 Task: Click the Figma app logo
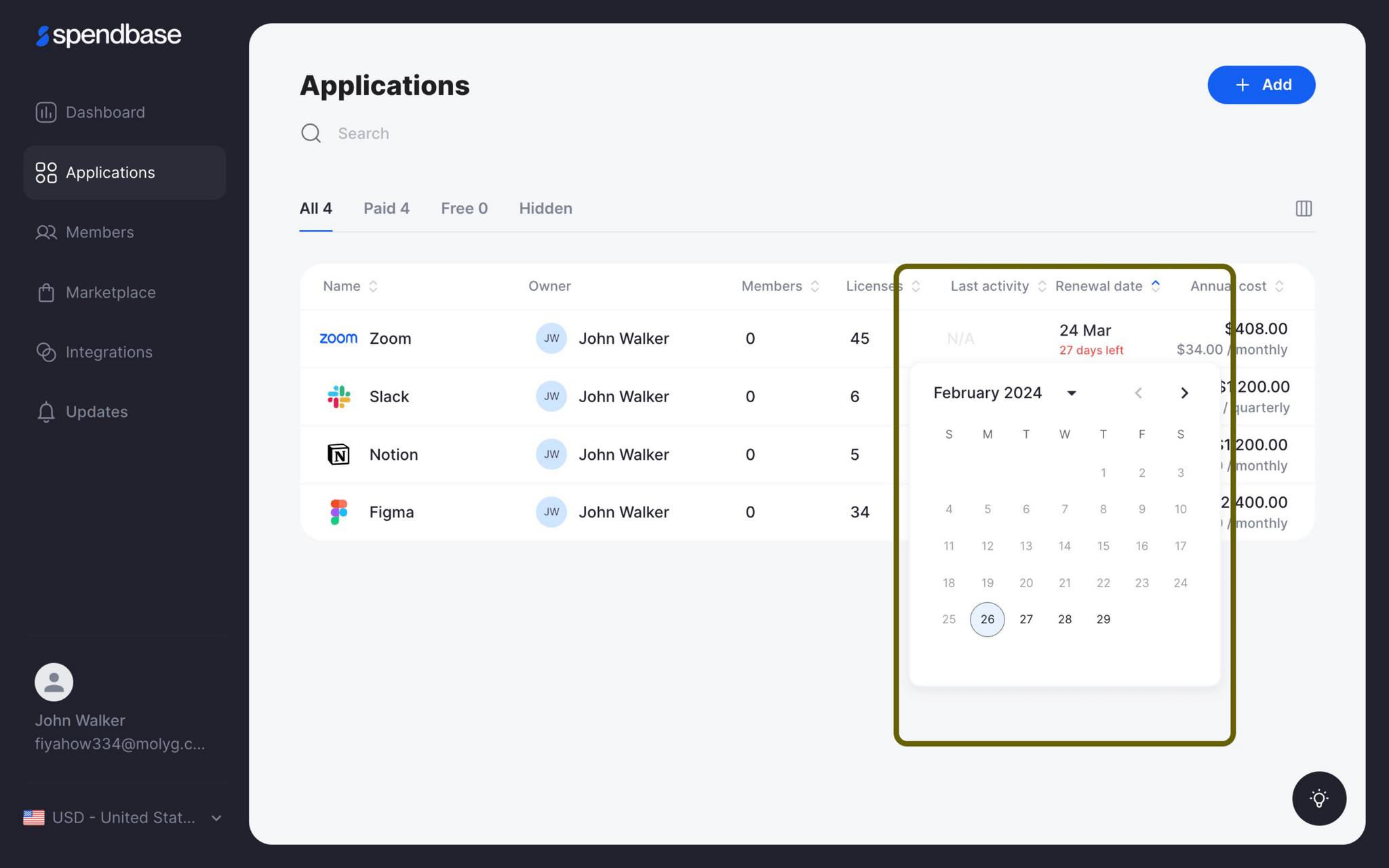(338, 512)
